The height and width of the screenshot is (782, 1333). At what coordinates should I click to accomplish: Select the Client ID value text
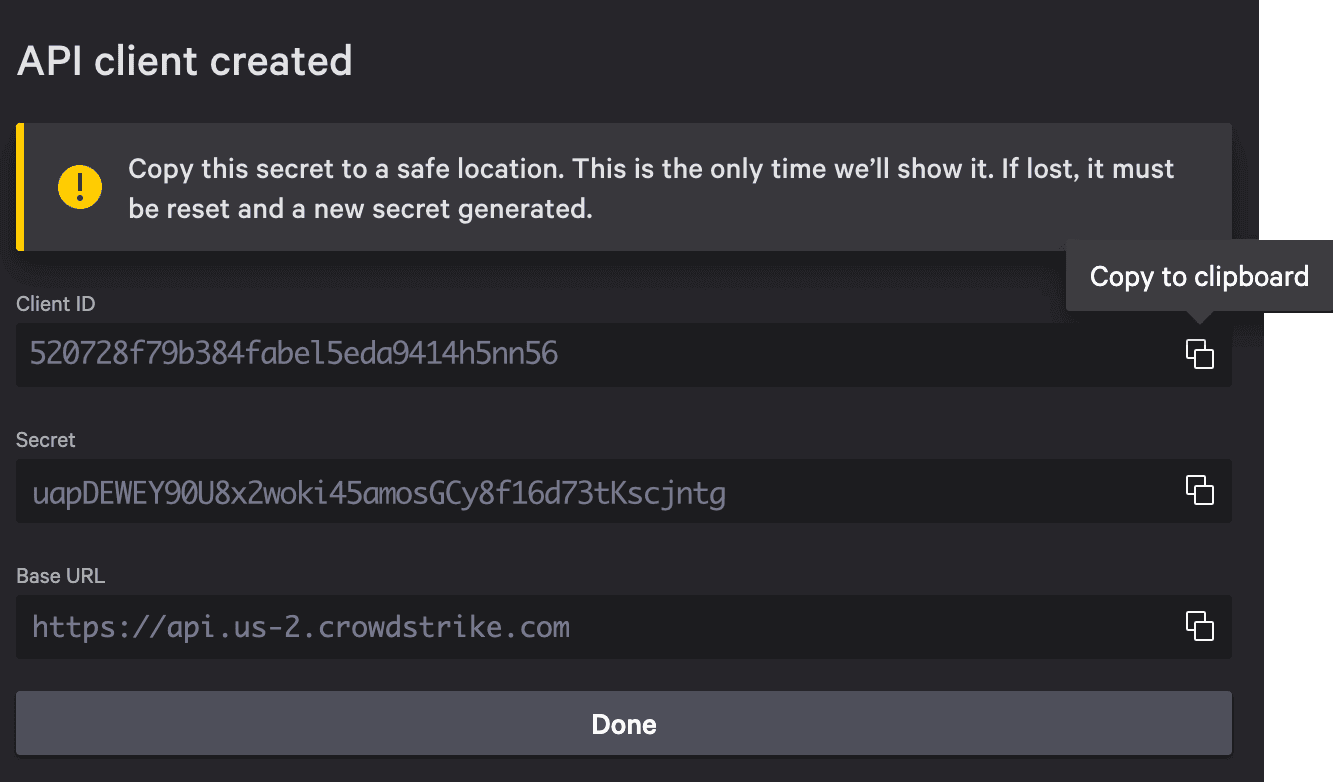pos(295,354)
